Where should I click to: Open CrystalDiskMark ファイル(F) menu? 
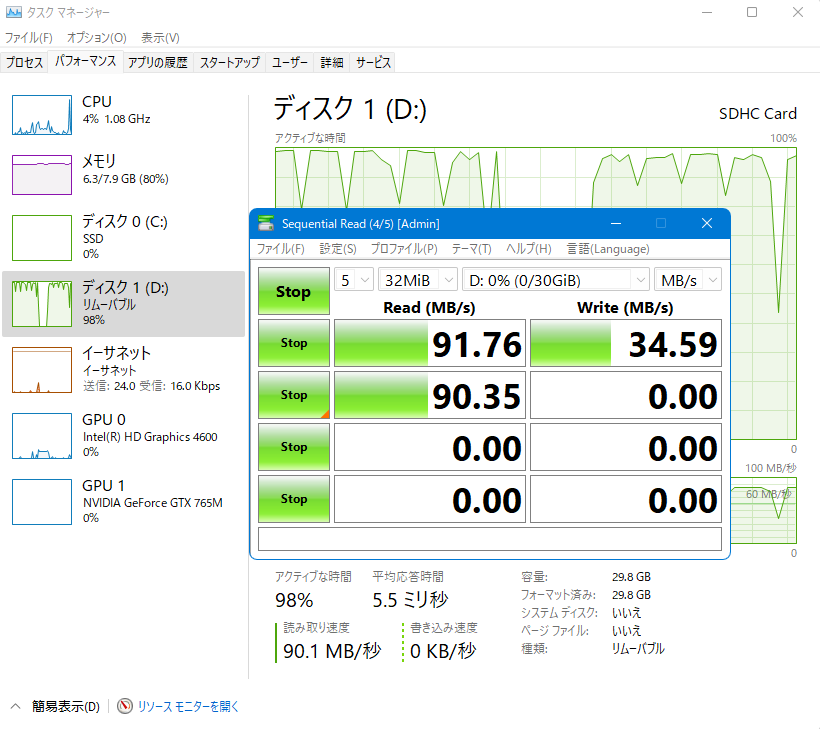pos(280,249)
